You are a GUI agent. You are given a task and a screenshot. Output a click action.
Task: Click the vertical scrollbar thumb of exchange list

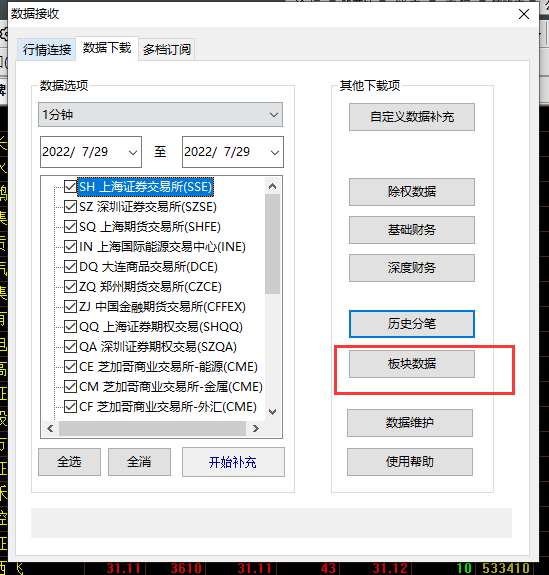[272, 244]
